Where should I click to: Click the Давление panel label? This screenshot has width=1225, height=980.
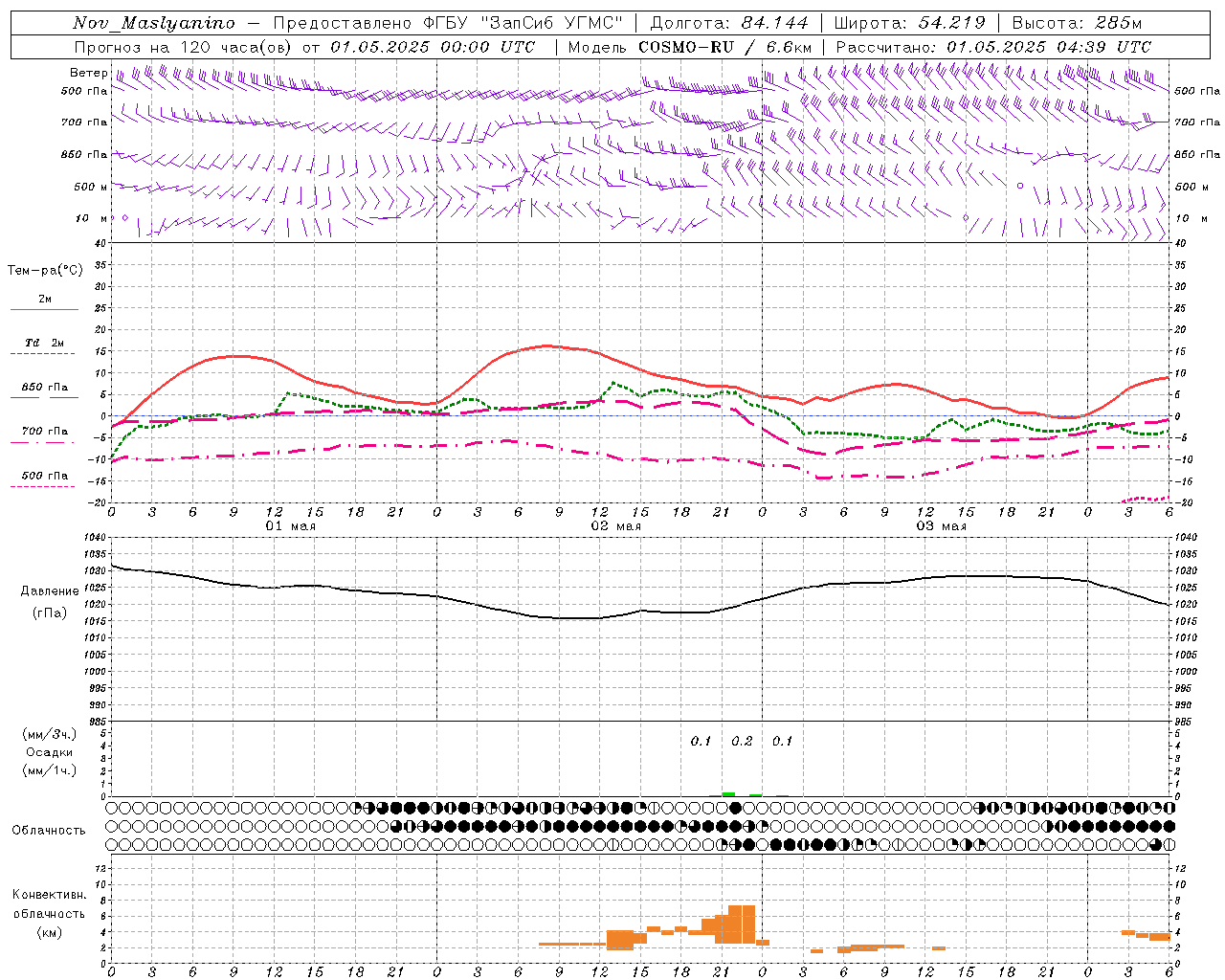pos(50,591)
